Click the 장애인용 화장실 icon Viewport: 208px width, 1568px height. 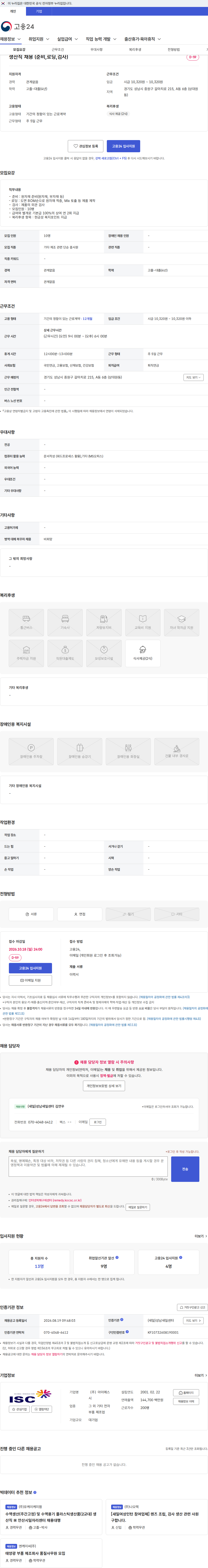[x=128, y=751]
